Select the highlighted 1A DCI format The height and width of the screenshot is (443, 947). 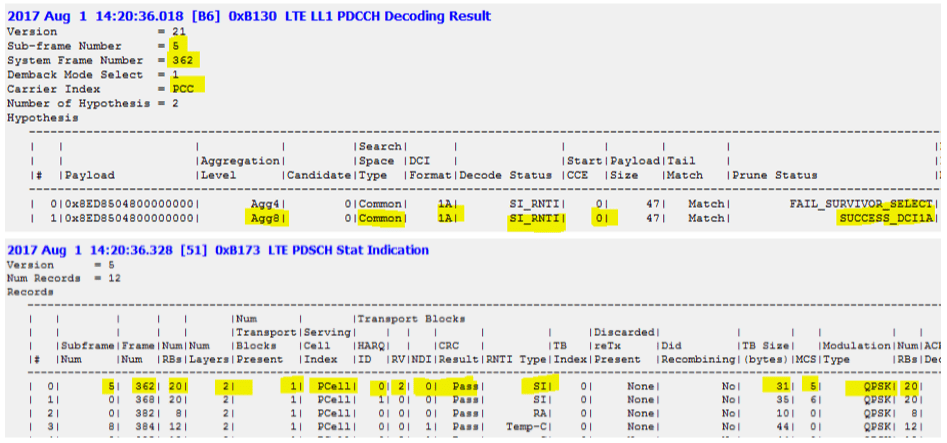click(445, 218)
